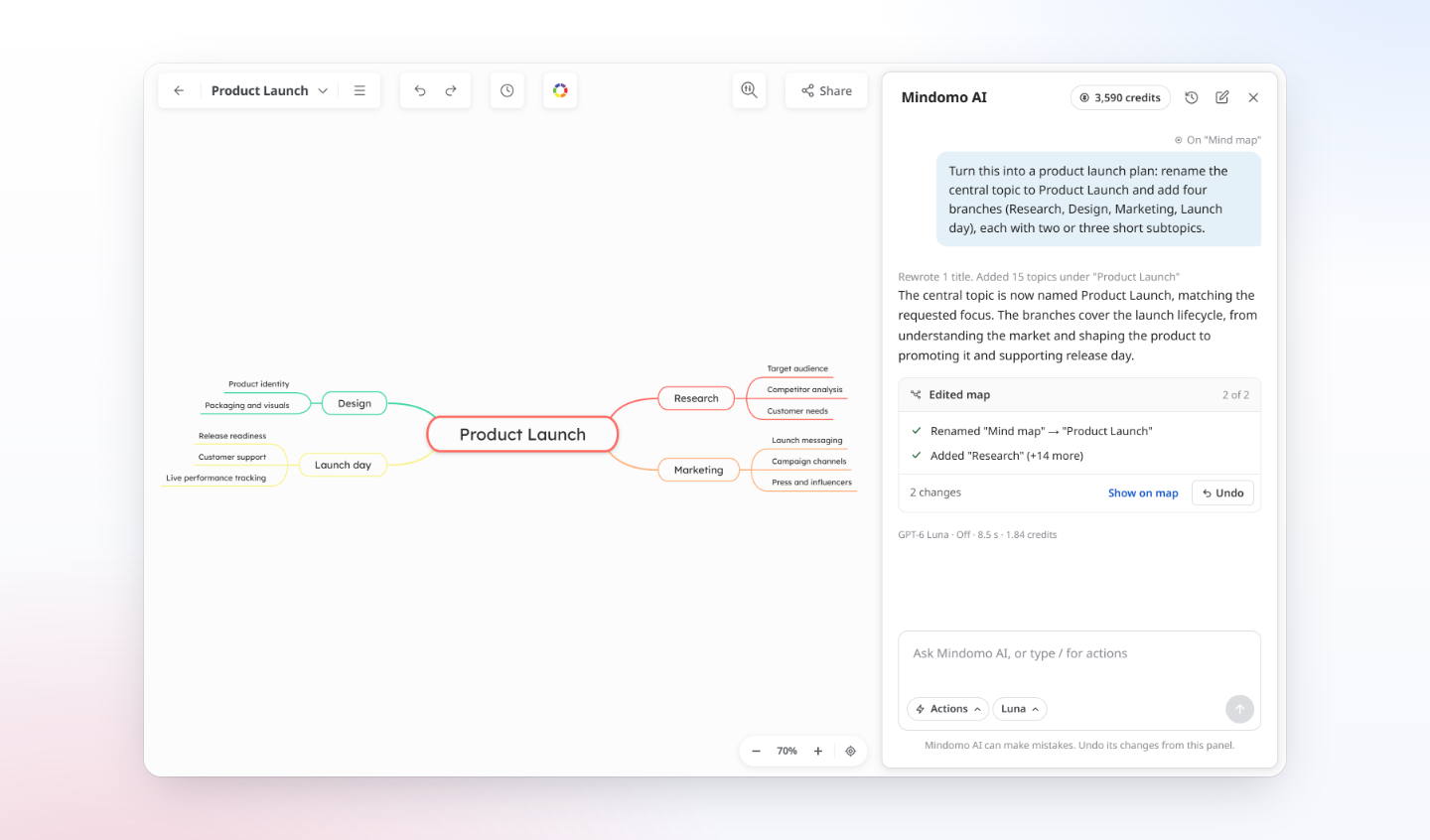Select the Marketing branch node
This screenshot has width=1430, height=840.
699,470
